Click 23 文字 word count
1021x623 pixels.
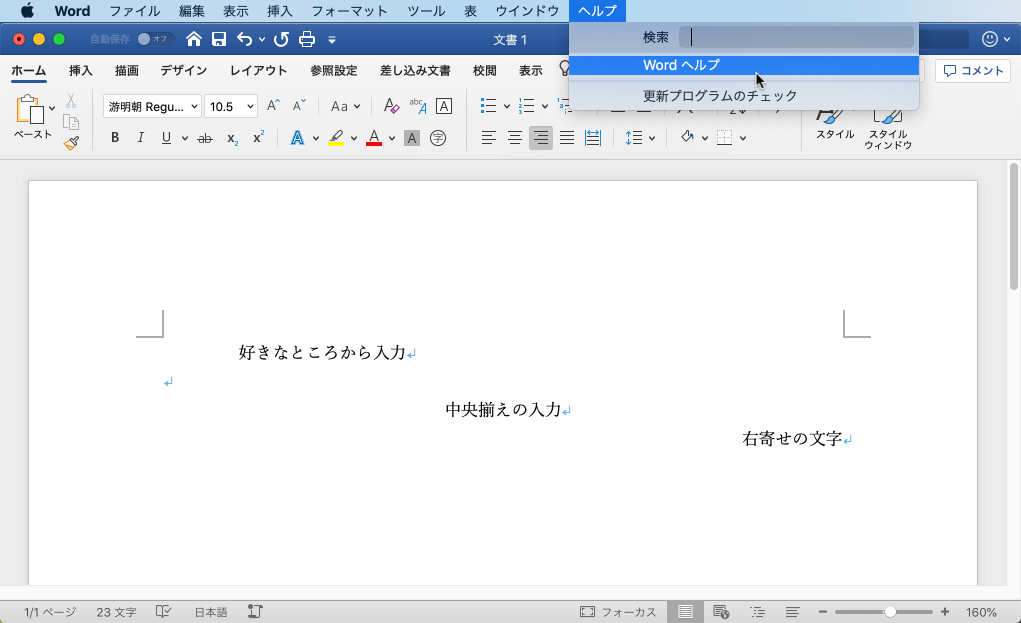point(117,612)
